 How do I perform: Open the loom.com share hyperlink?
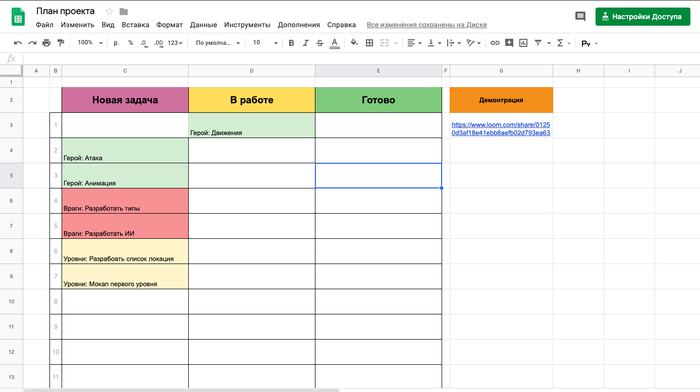pyautogui.click(x=500, y=129)
